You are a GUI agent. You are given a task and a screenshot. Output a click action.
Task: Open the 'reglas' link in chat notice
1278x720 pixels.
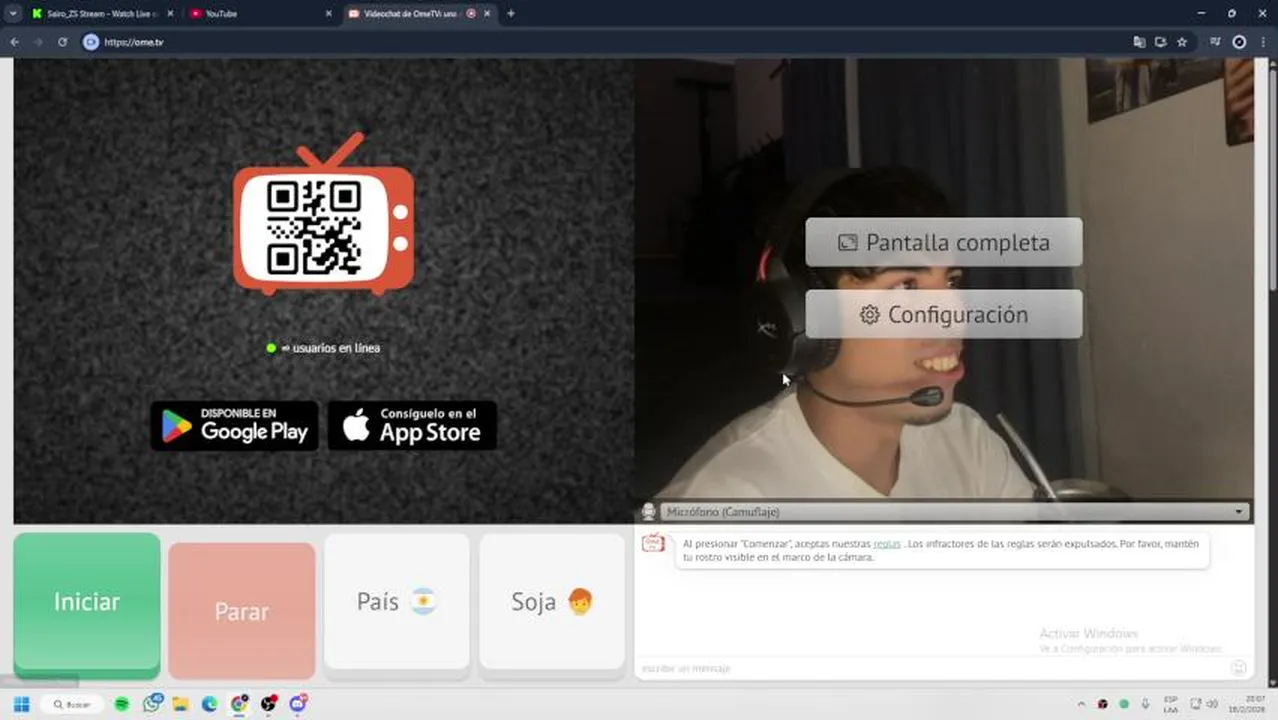[x=887, y=544]
